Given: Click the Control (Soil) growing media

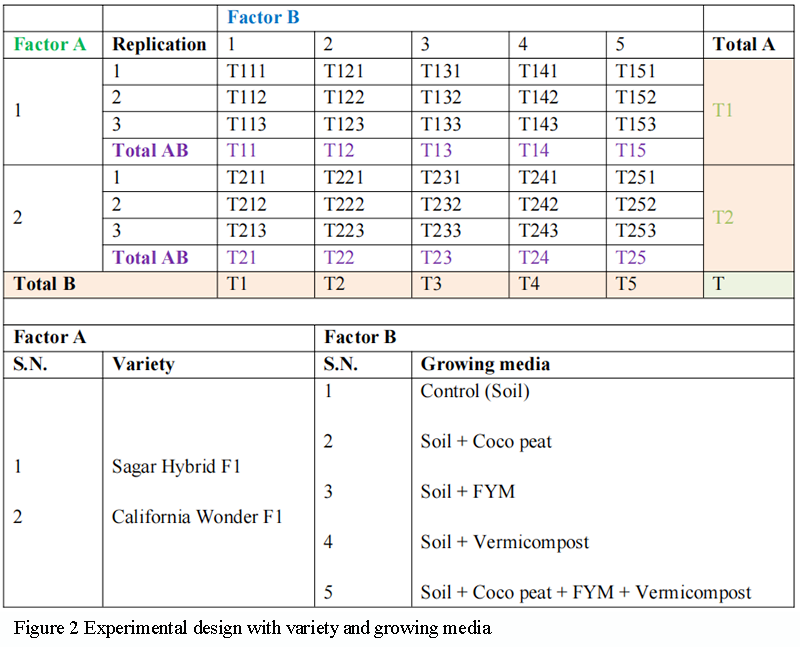Looking at the screenshot, I should (x=475, y=391).
